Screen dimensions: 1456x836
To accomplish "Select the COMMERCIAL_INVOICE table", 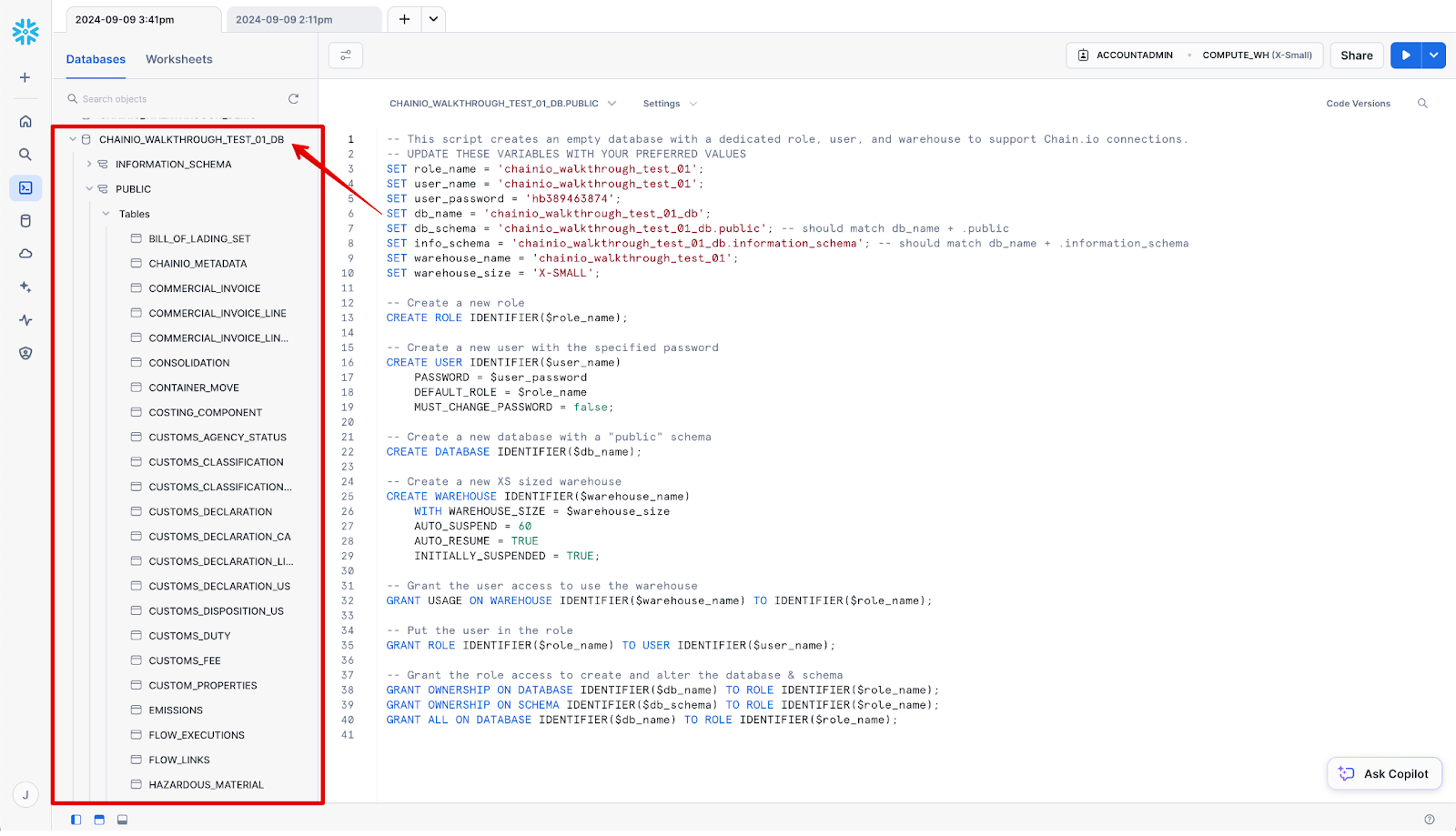I will click(205, 288).
